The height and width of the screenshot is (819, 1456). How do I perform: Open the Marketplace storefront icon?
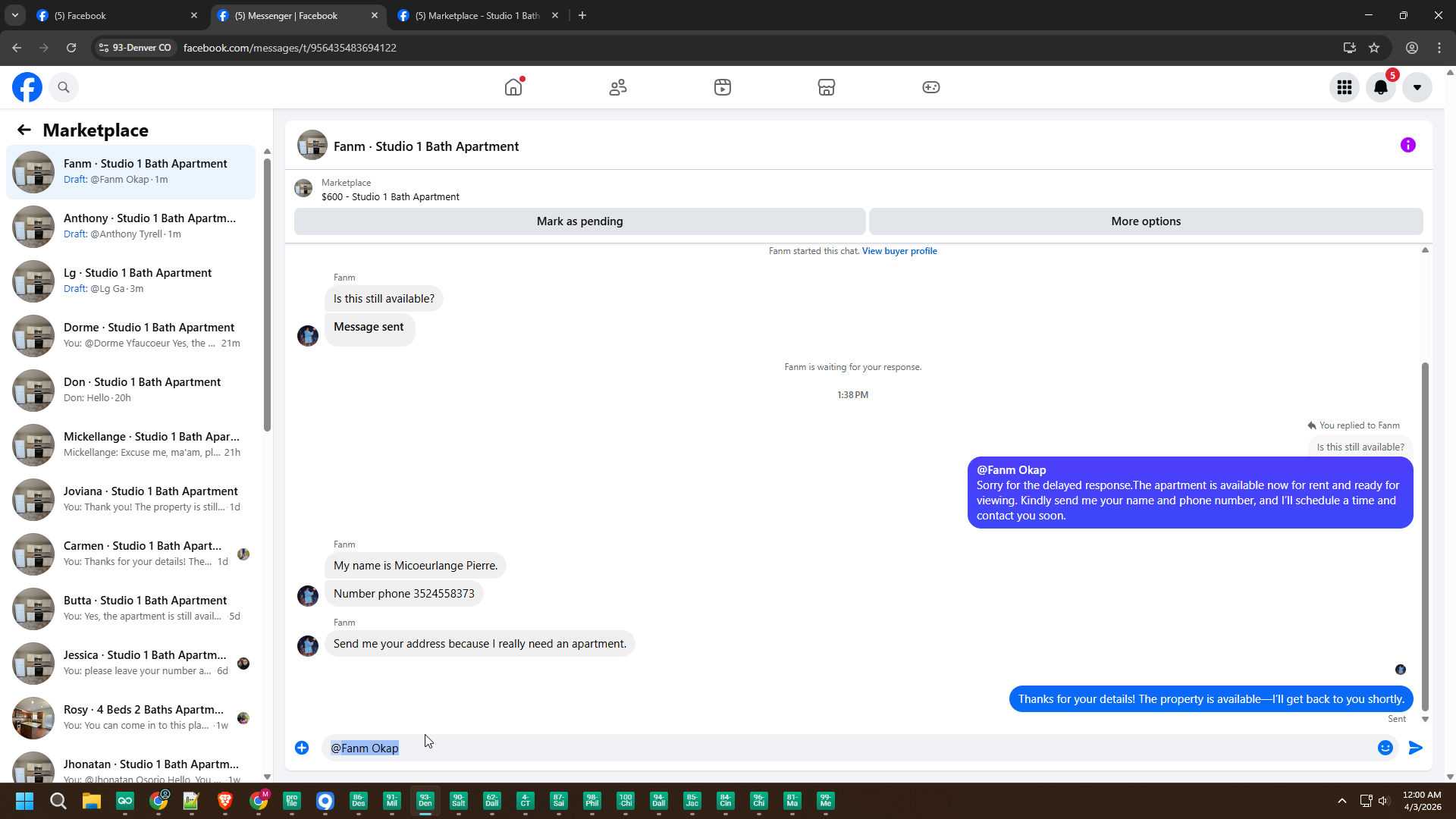point(827,87)
